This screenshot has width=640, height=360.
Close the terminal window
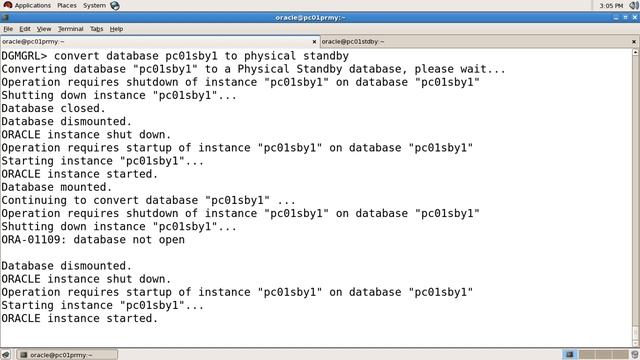[x=635, y=18]
